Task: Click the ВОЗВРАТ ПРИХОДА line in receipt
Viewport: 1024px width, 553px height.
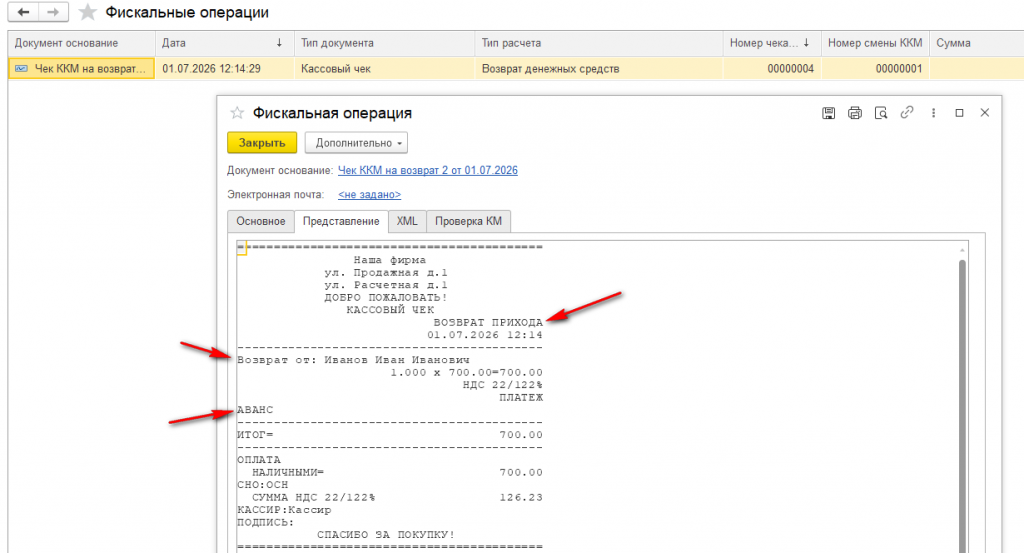Action: pyautogui.click(x=488, y=323)
